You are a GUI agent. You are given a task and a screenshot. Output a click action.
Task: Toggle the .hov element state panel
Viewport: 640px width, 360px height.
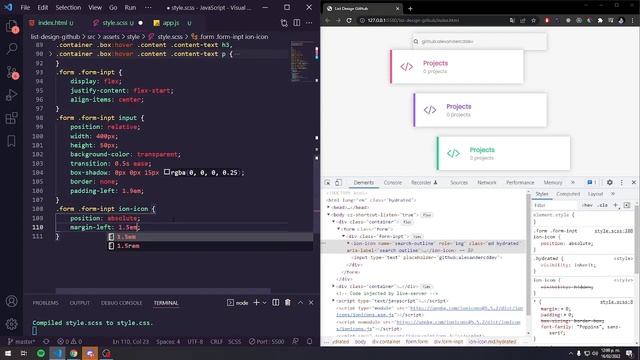[x=587, y=205]
